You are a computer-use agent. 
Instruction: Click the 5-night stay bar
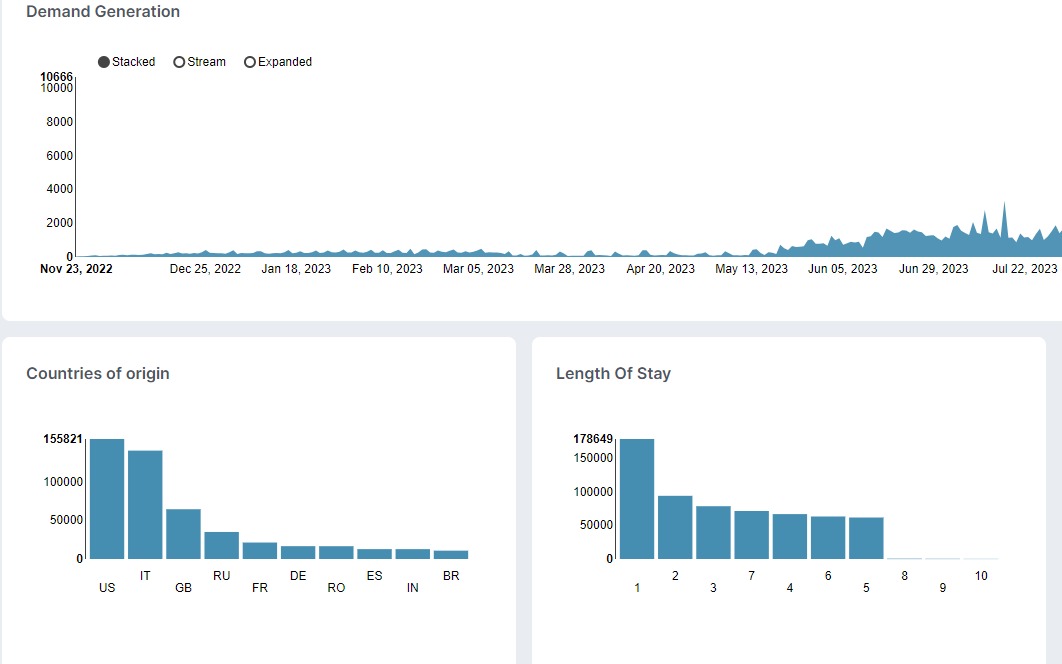(866, 538)
